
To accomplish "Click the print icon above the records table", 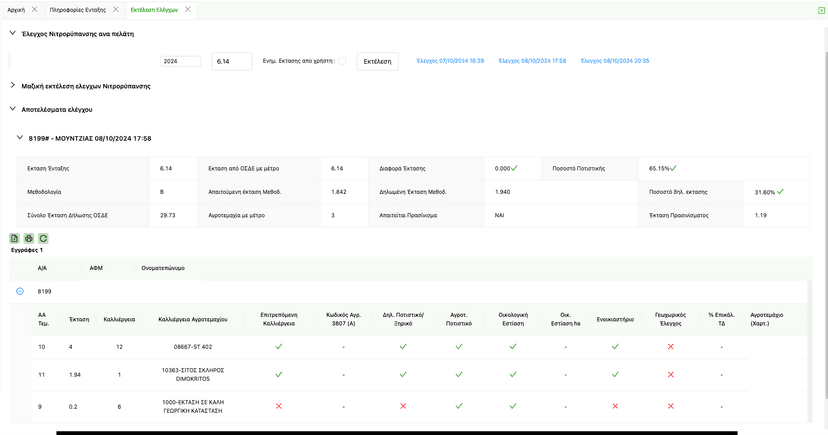I will [x=29, y=239].
